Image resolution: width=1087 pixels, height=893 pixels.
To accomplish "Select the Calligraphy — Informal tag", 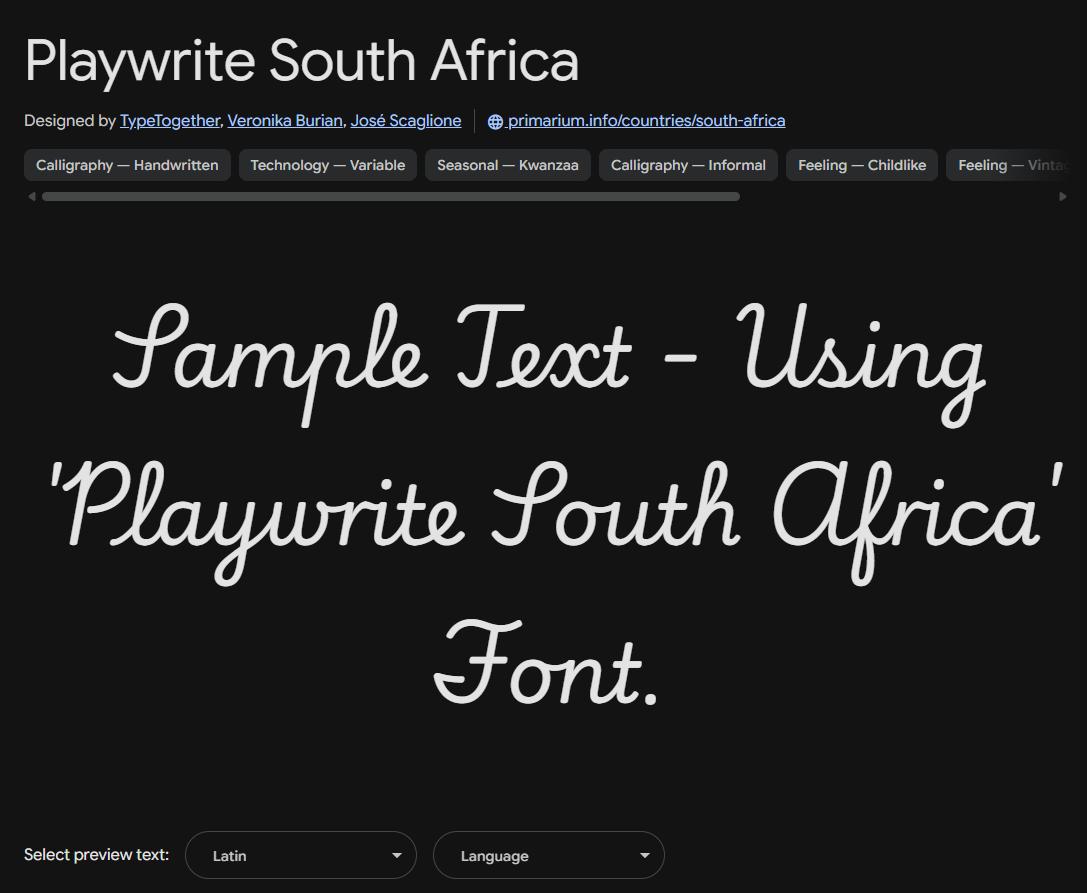I will click(688, 165).
